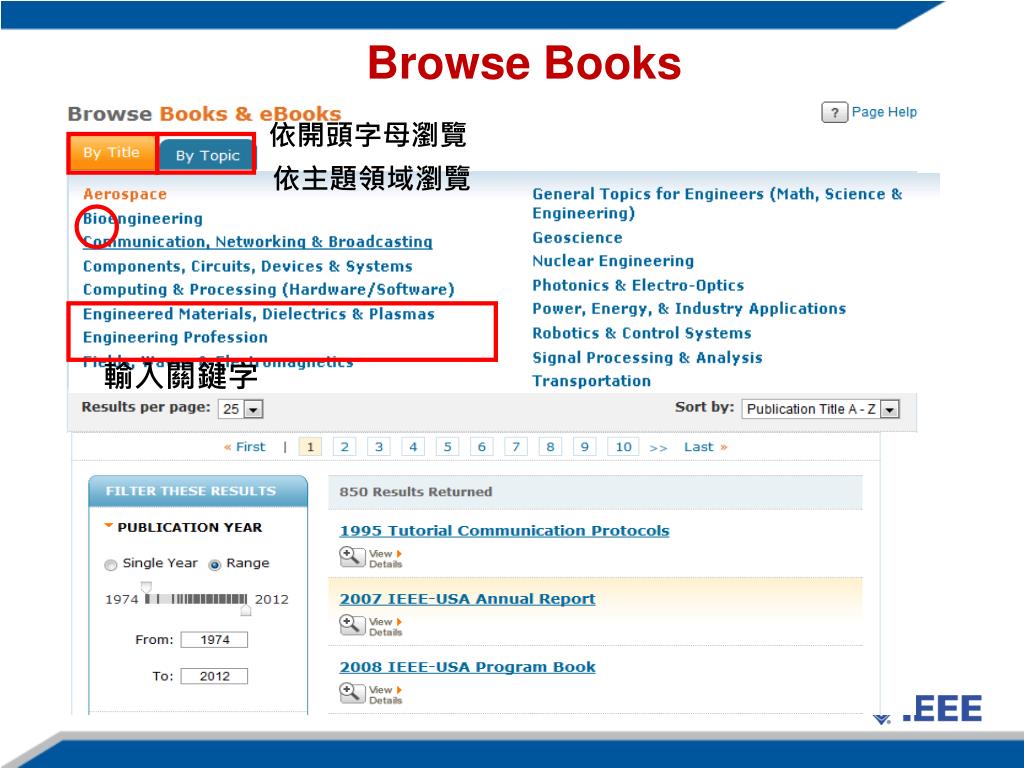Go to results page 5
This screenshot has width=1024, height=768.
tap(447, 447)
